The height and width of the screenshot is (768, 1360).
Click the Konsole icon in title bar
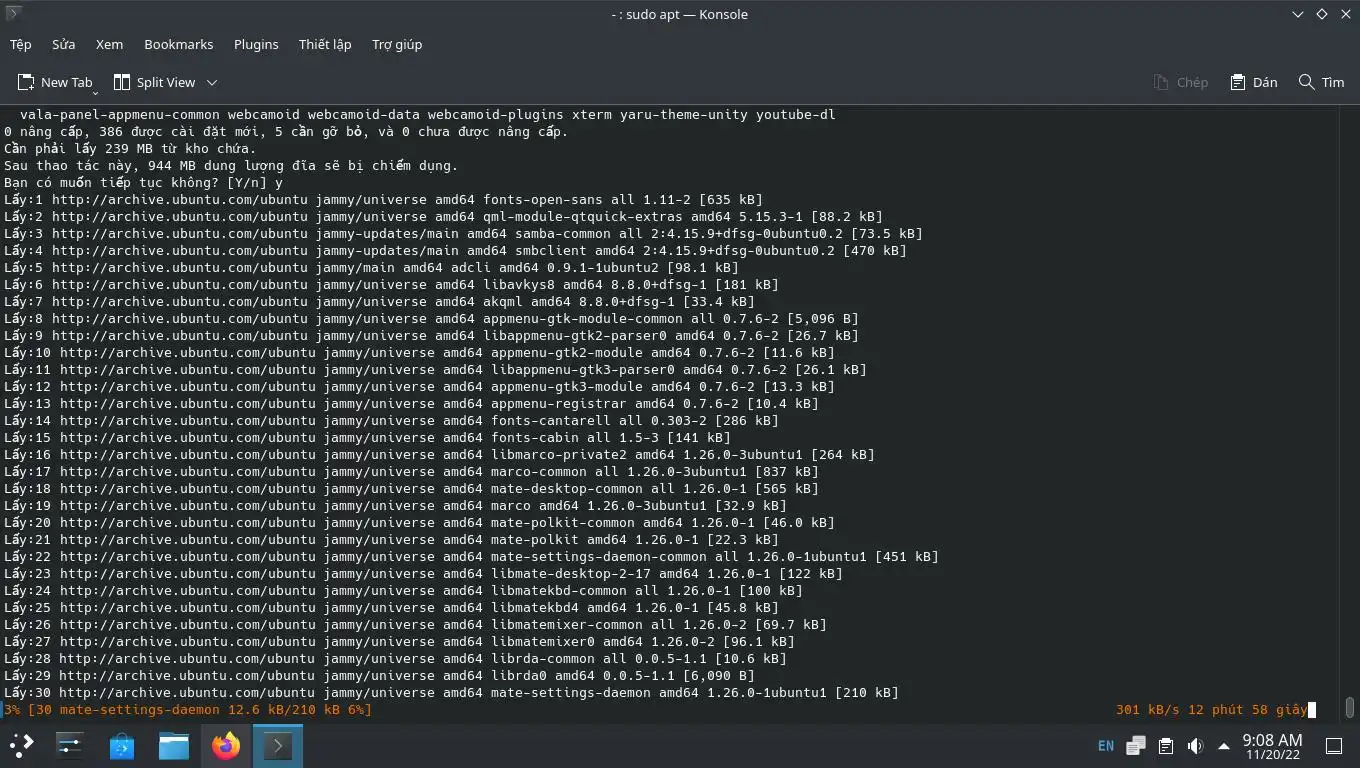pyautogui.click(x=14, y=14)
